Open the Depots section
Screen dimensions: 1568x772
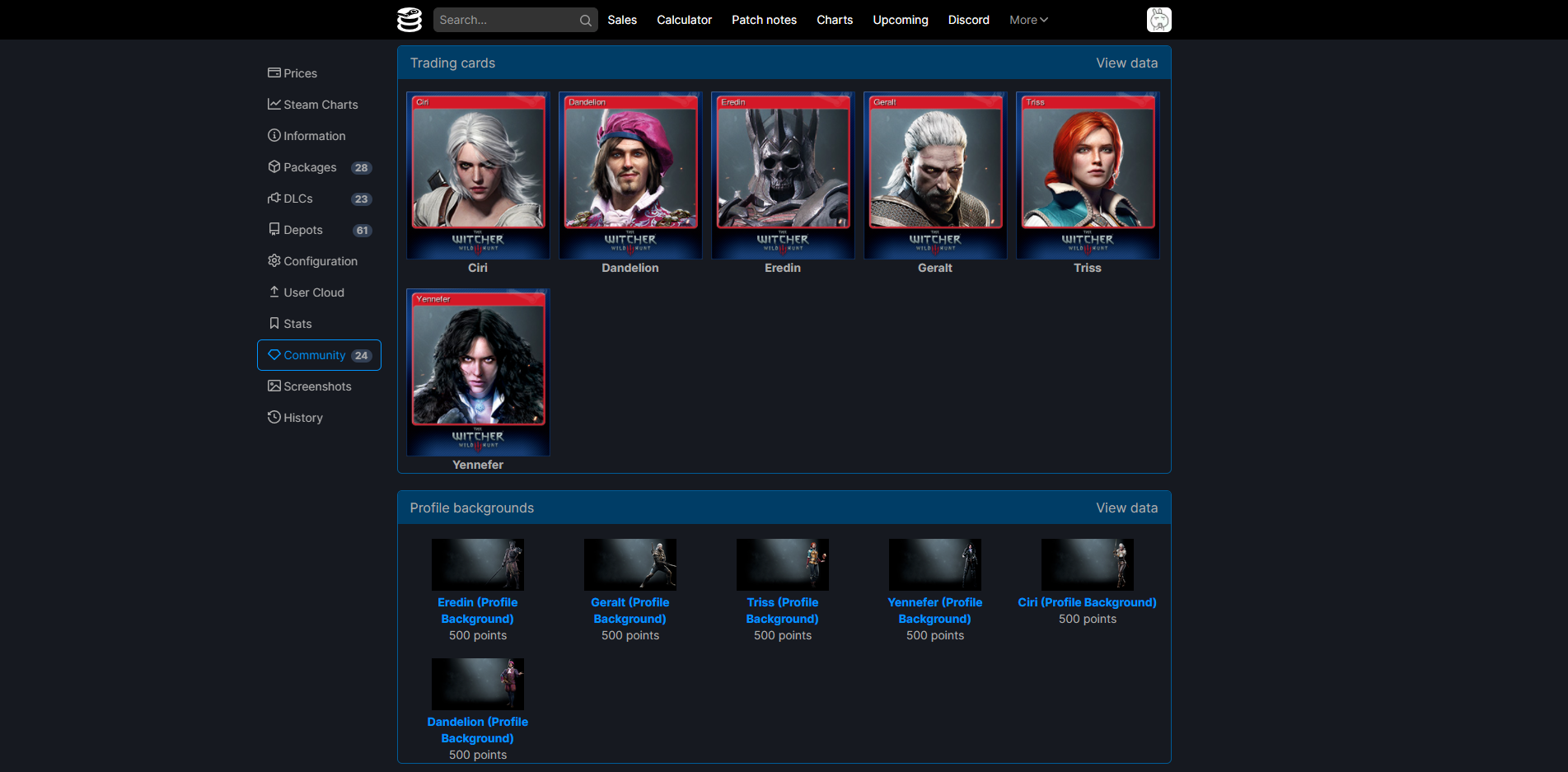[x=319, y=230]
